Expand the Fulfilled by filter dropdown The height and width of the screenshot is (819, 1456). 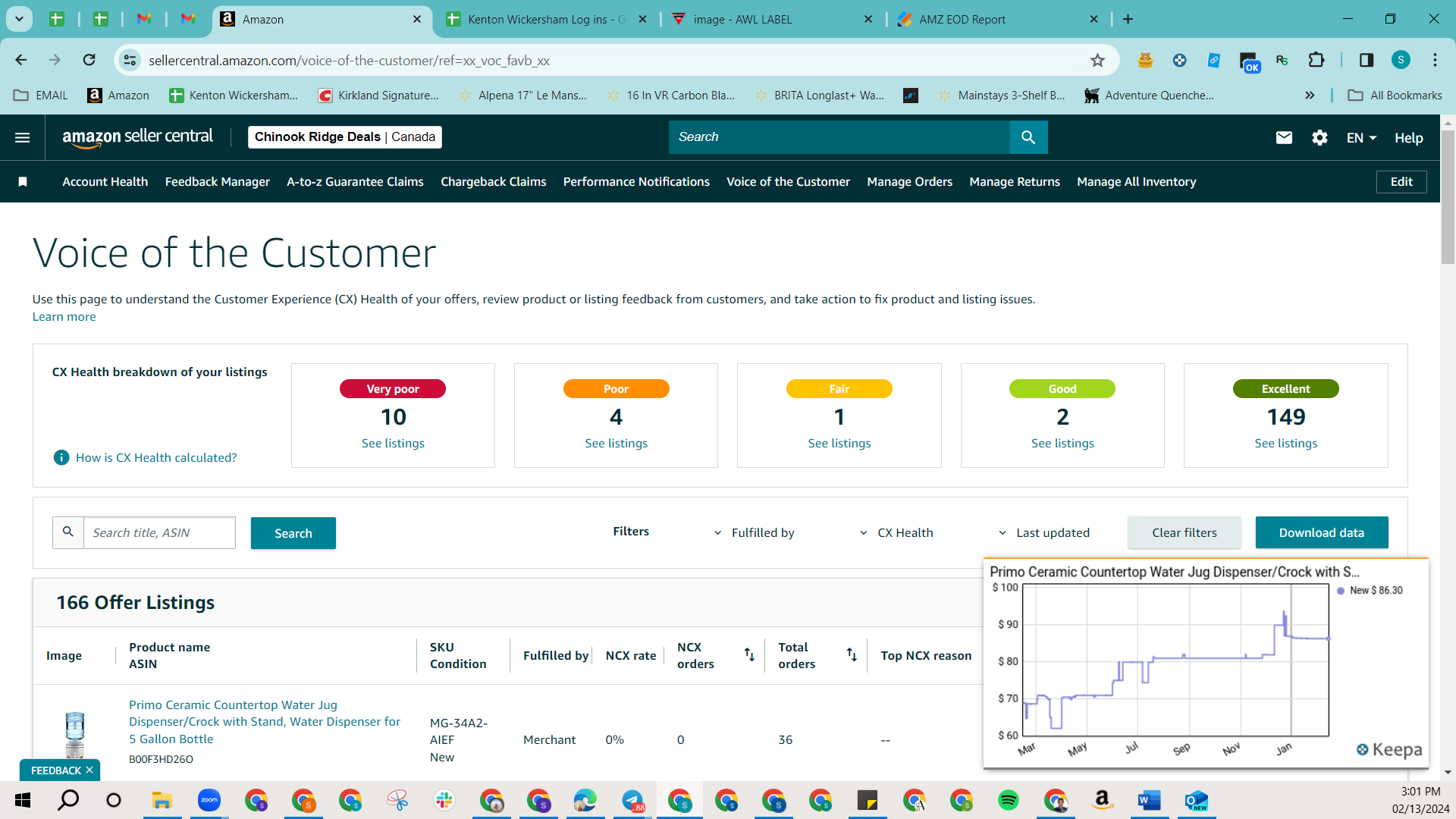pos(754,533)
